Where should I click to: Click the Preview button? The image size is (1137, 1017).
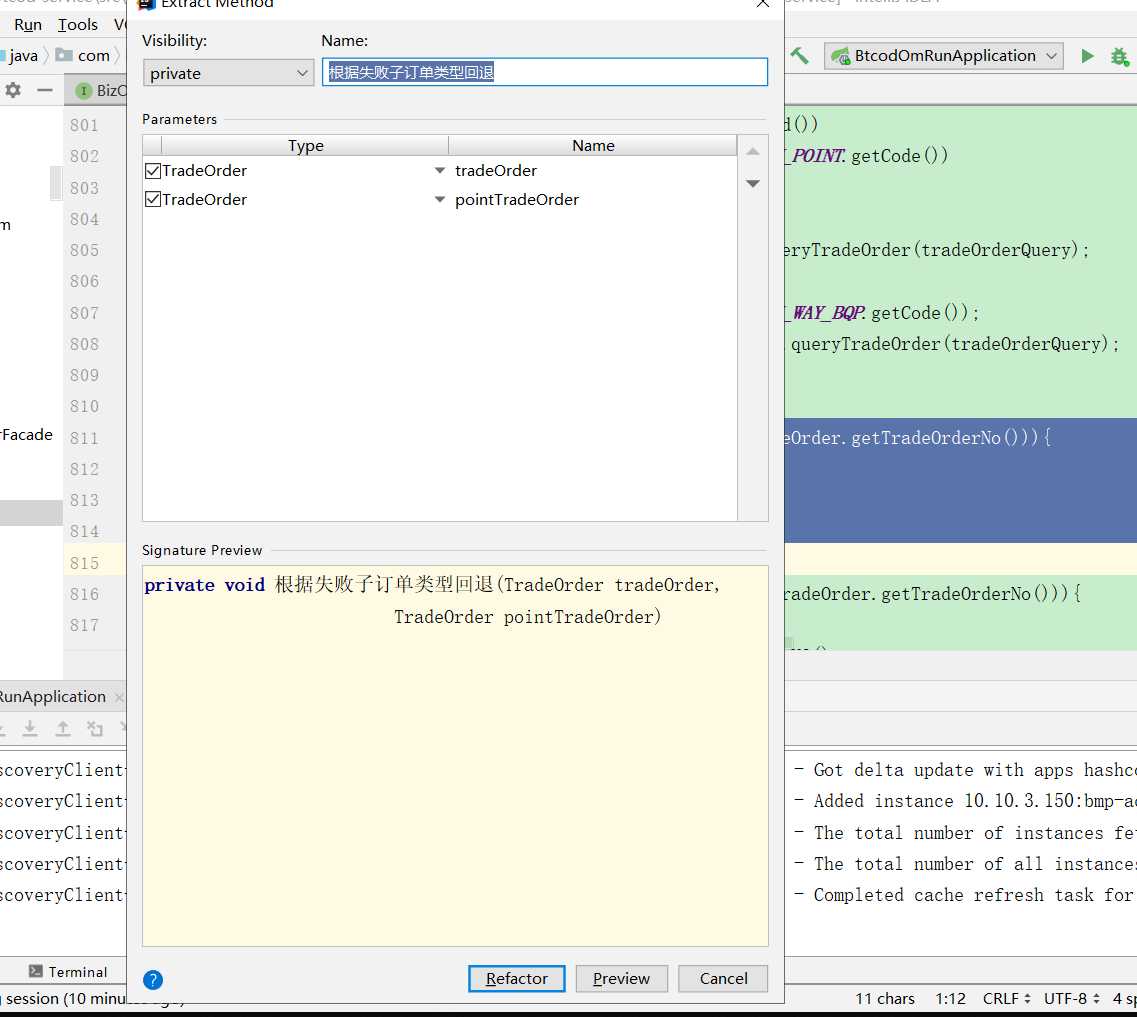tap(621, 978)
